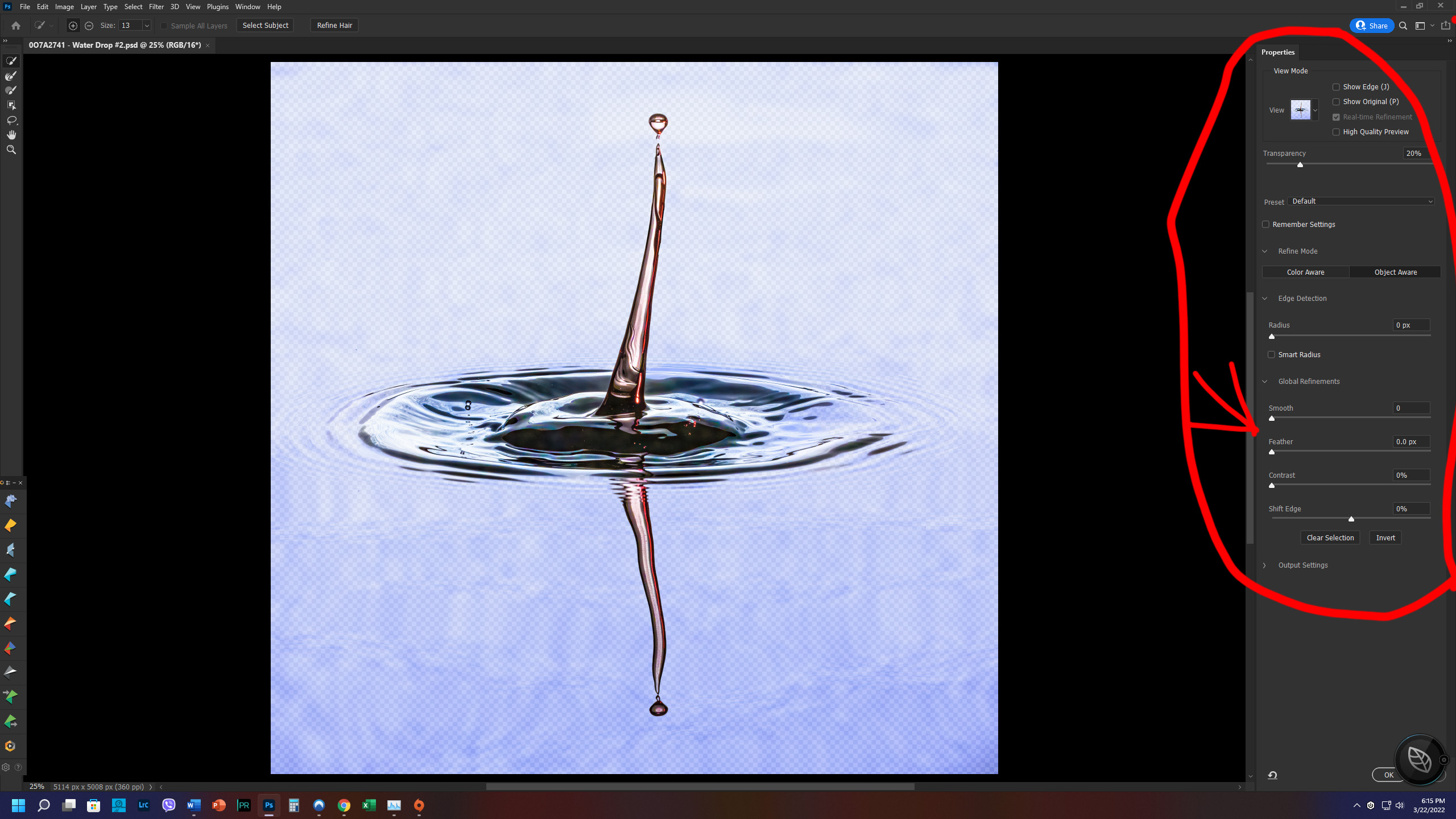Screen dimensions: 1456x819
Task: Select the Quick Selection tool
Action: 11,60
